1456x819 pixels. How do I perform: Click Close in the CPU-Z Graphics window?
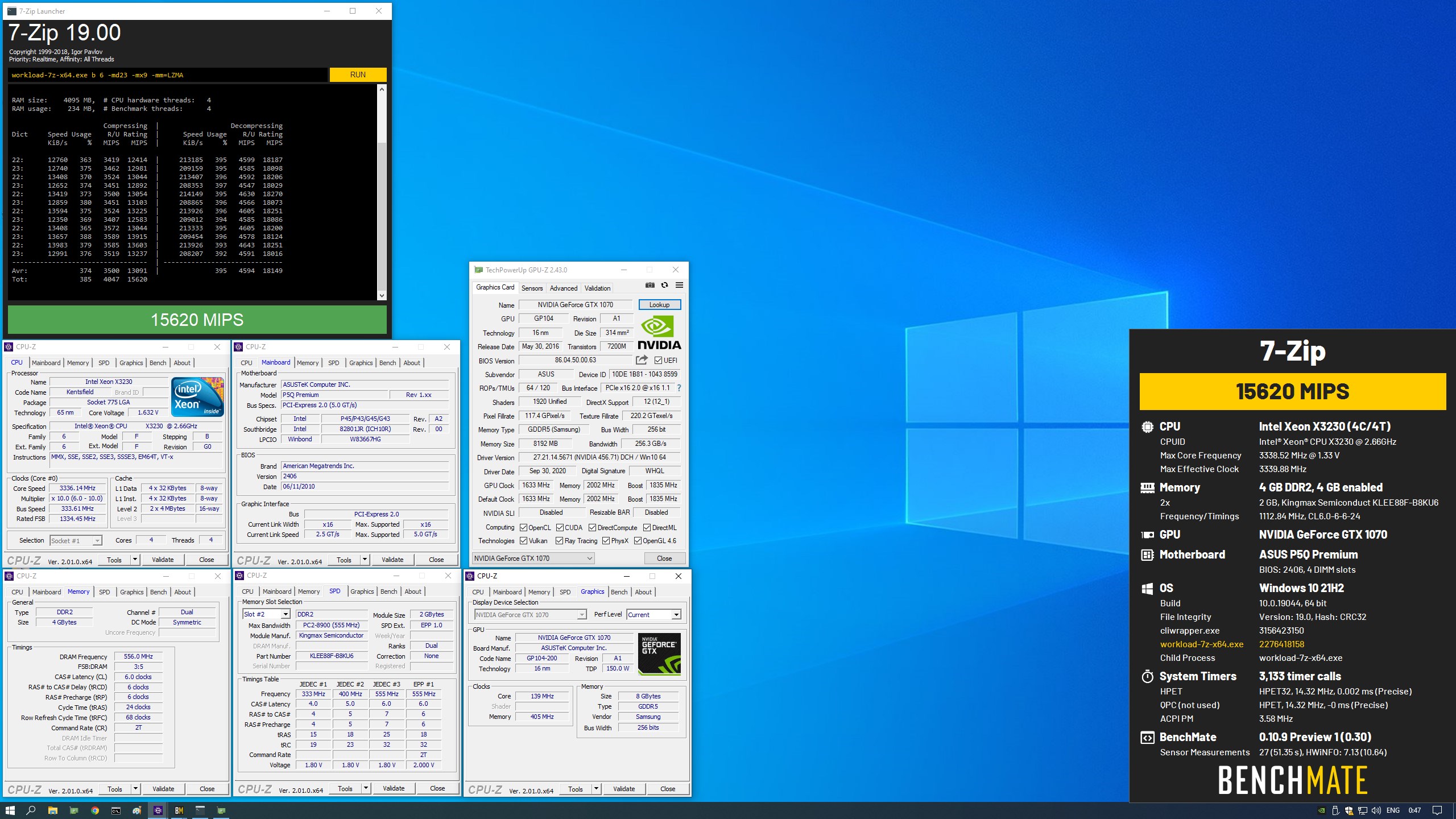[x=668, y=789]
